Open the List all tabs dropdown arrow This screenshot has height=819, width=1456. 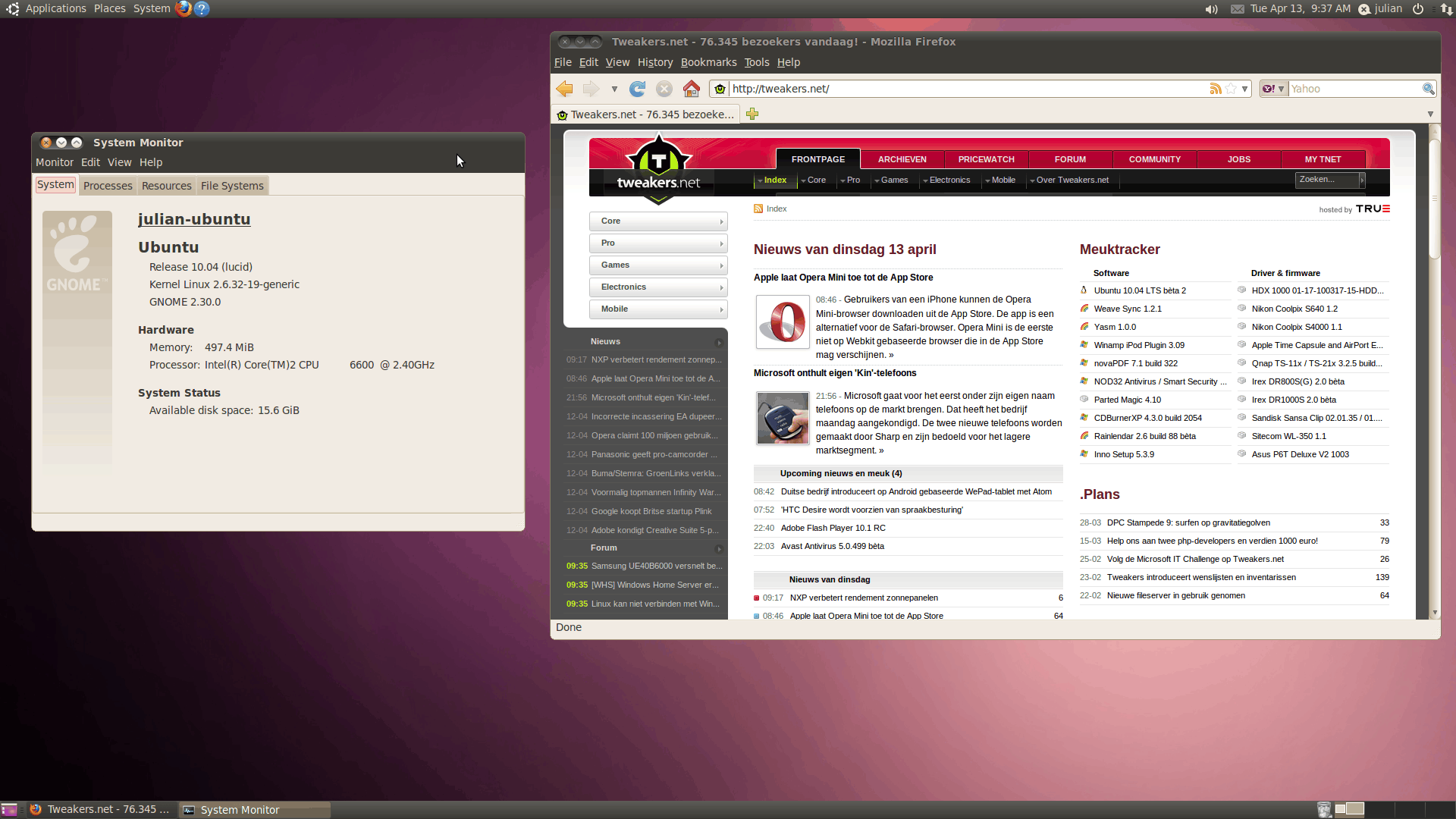pos(1430,114)
